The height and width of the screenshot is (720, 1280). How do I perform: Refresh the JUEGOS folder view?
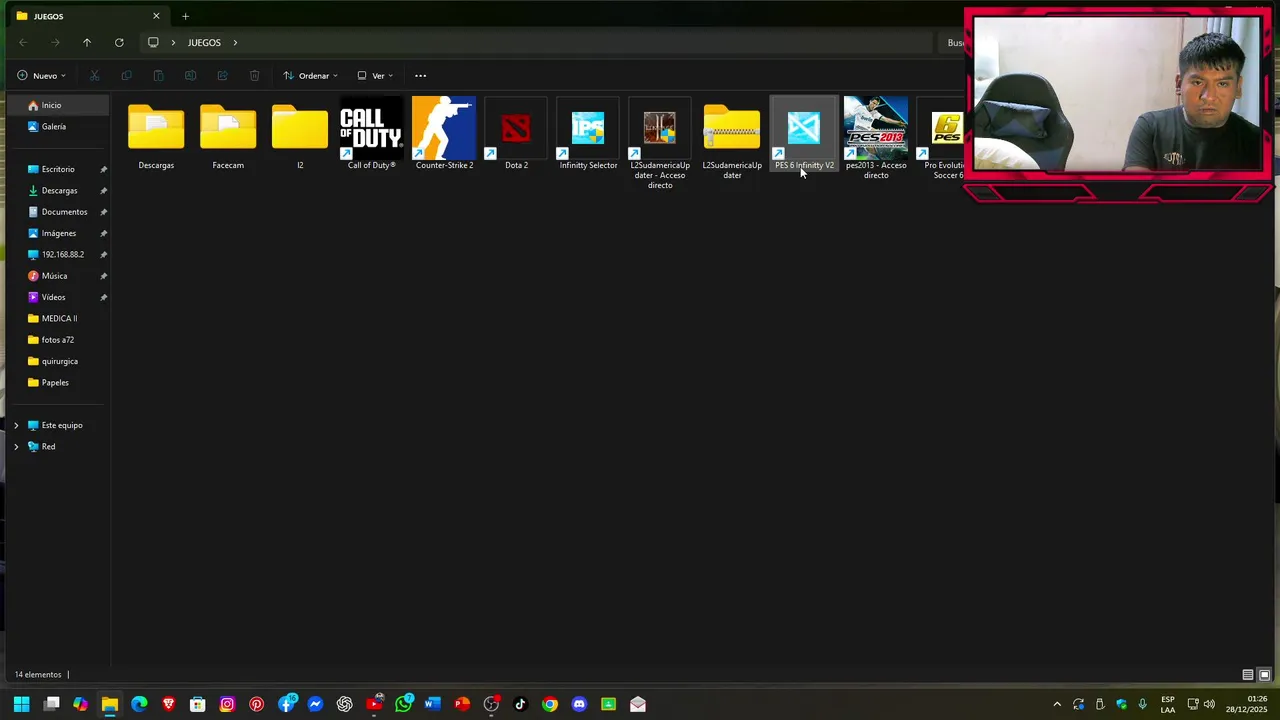tap(119, 42)
